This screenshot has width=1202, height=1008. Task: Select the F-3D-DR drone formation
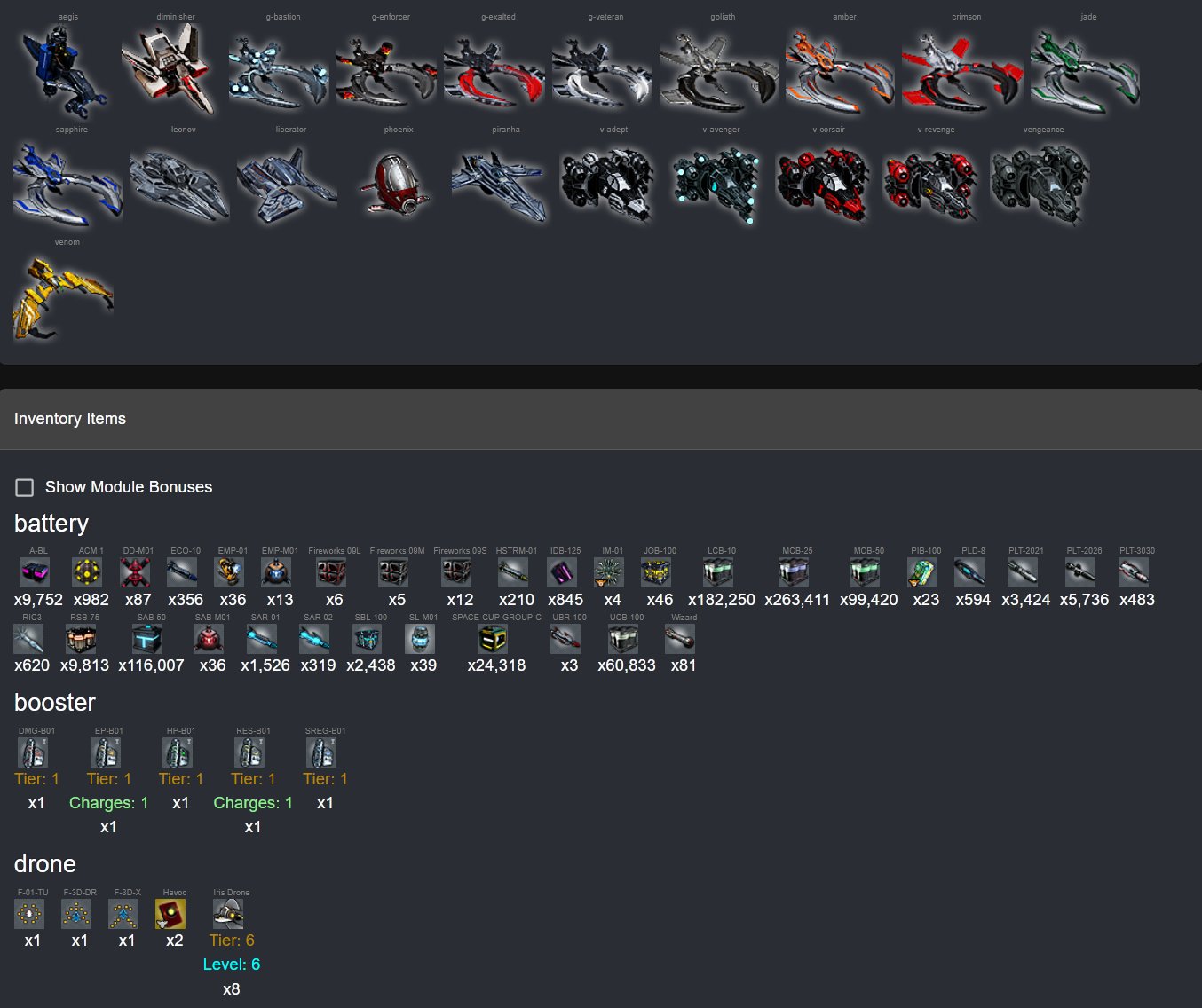click(76, 914)
